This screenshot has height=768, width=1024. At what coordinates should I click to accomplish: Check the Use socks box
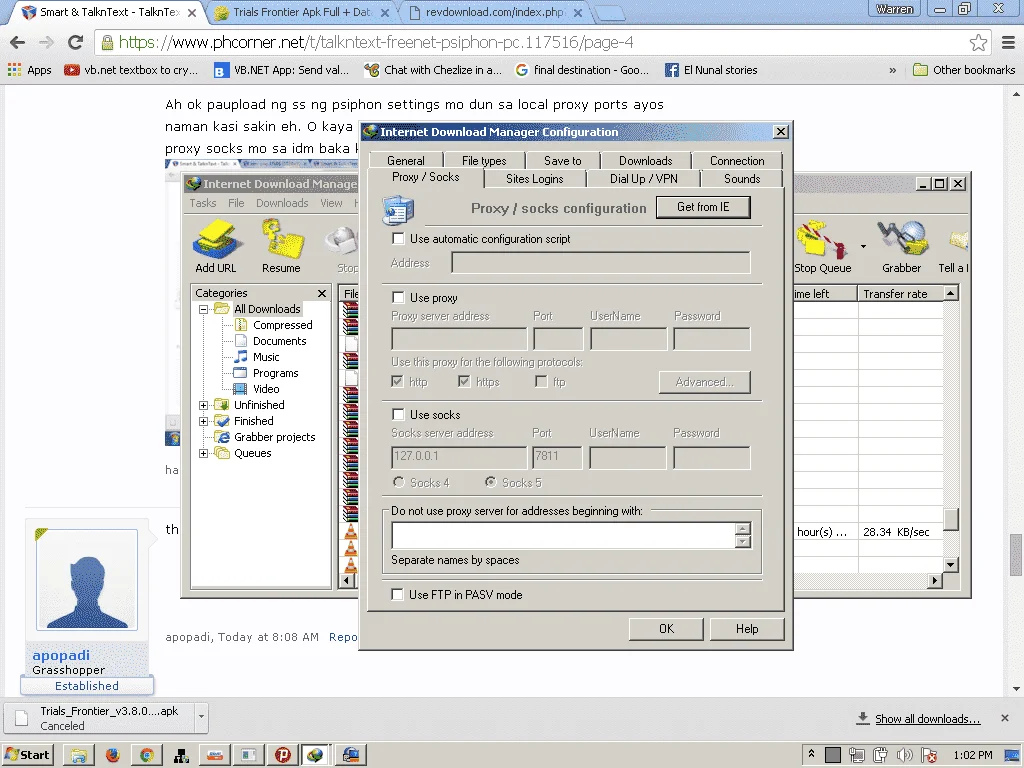[398, 414]
